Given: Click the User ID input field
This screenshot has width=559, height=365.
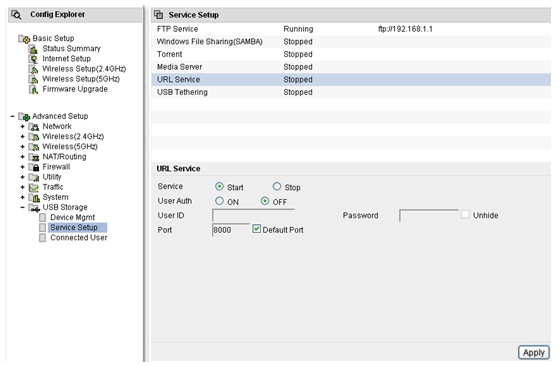Looking at the screenshot, I should 253,215.
